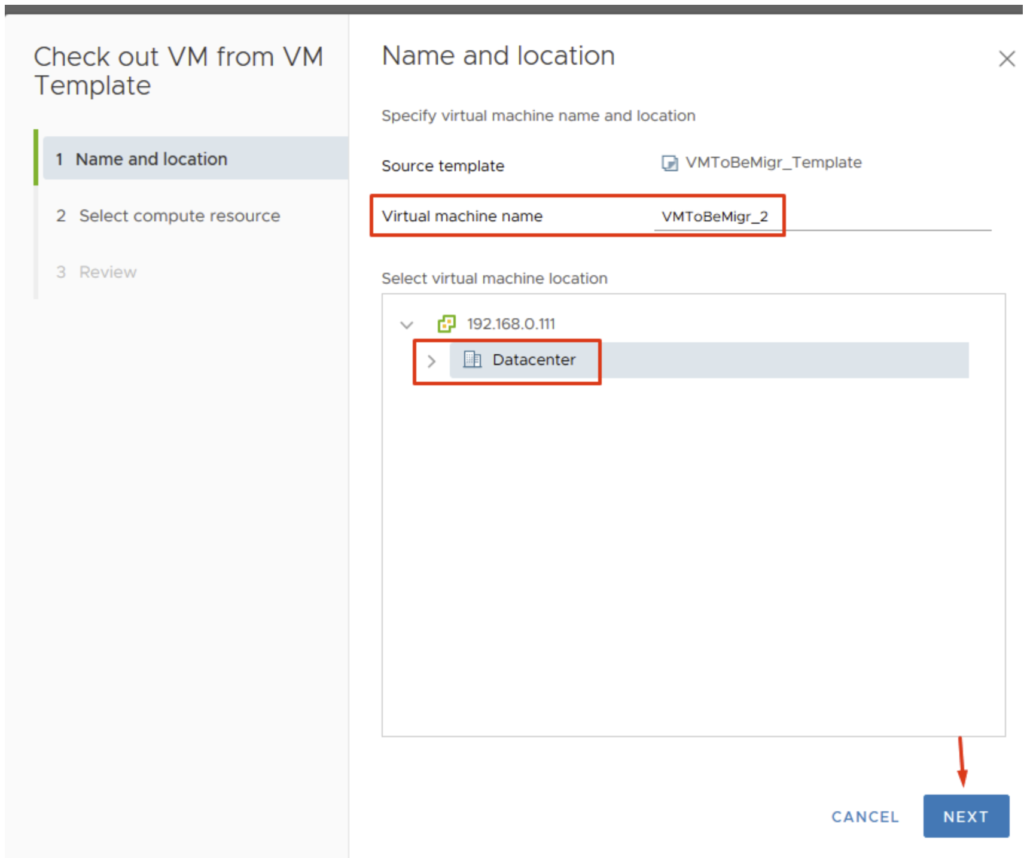Click the Name and location heading
The height and width of the screenshot is (858, 1024).
[498, 56]
